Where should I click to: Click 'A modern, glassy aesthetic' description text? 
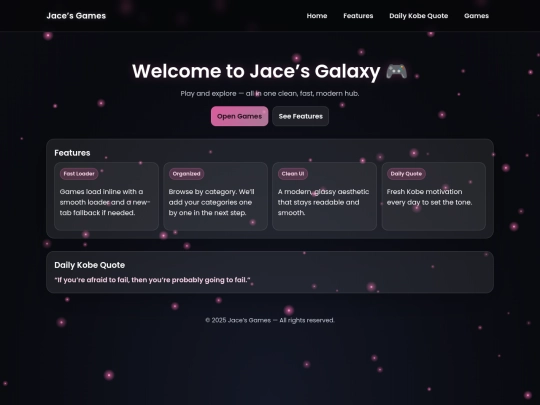pyautogui.click(x=323, y=202)
